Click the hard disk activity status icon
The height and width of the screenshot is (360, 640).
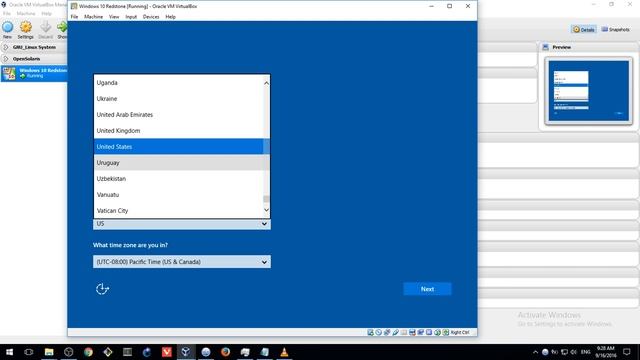click(370, 332)
